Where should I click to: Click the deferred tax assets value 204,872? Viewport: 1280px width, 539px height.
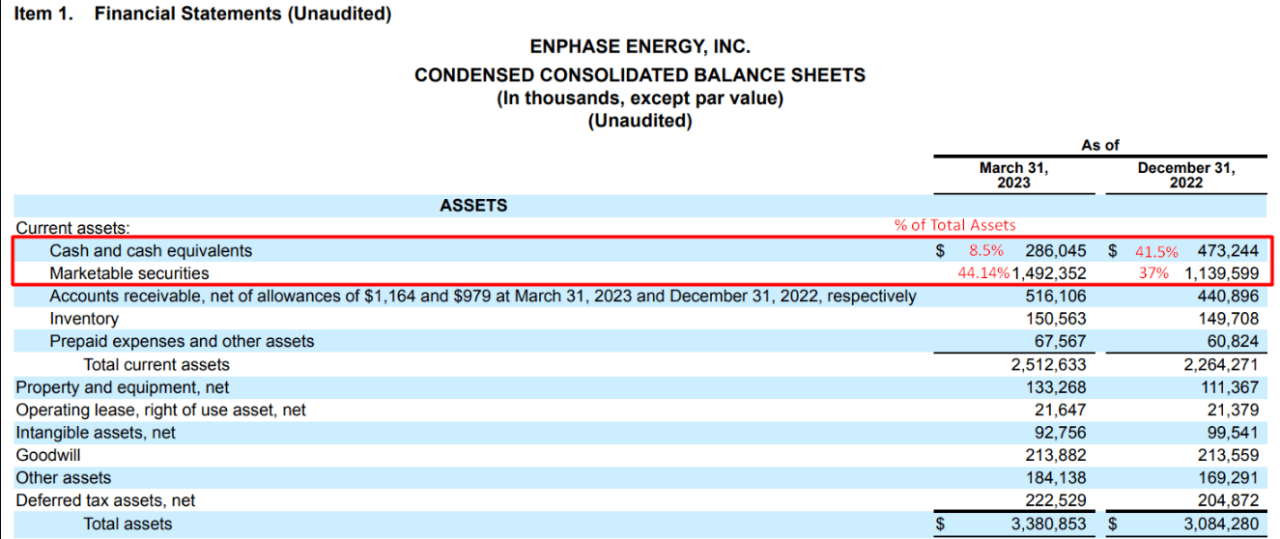[x=1227, y=501]
